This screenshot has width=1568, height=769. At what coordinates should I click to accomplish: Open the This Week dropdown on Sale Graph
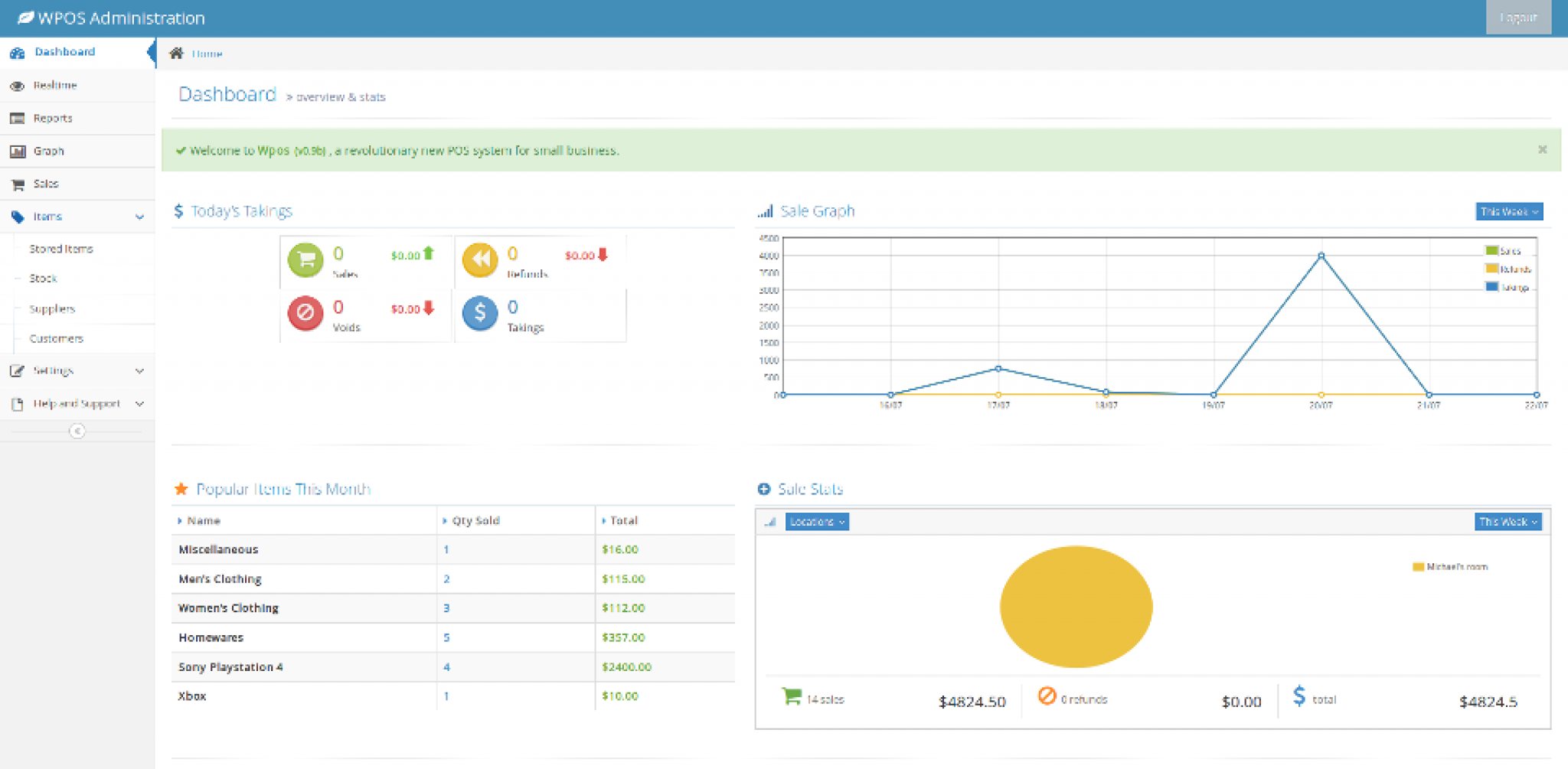[x=1508, y=211]
